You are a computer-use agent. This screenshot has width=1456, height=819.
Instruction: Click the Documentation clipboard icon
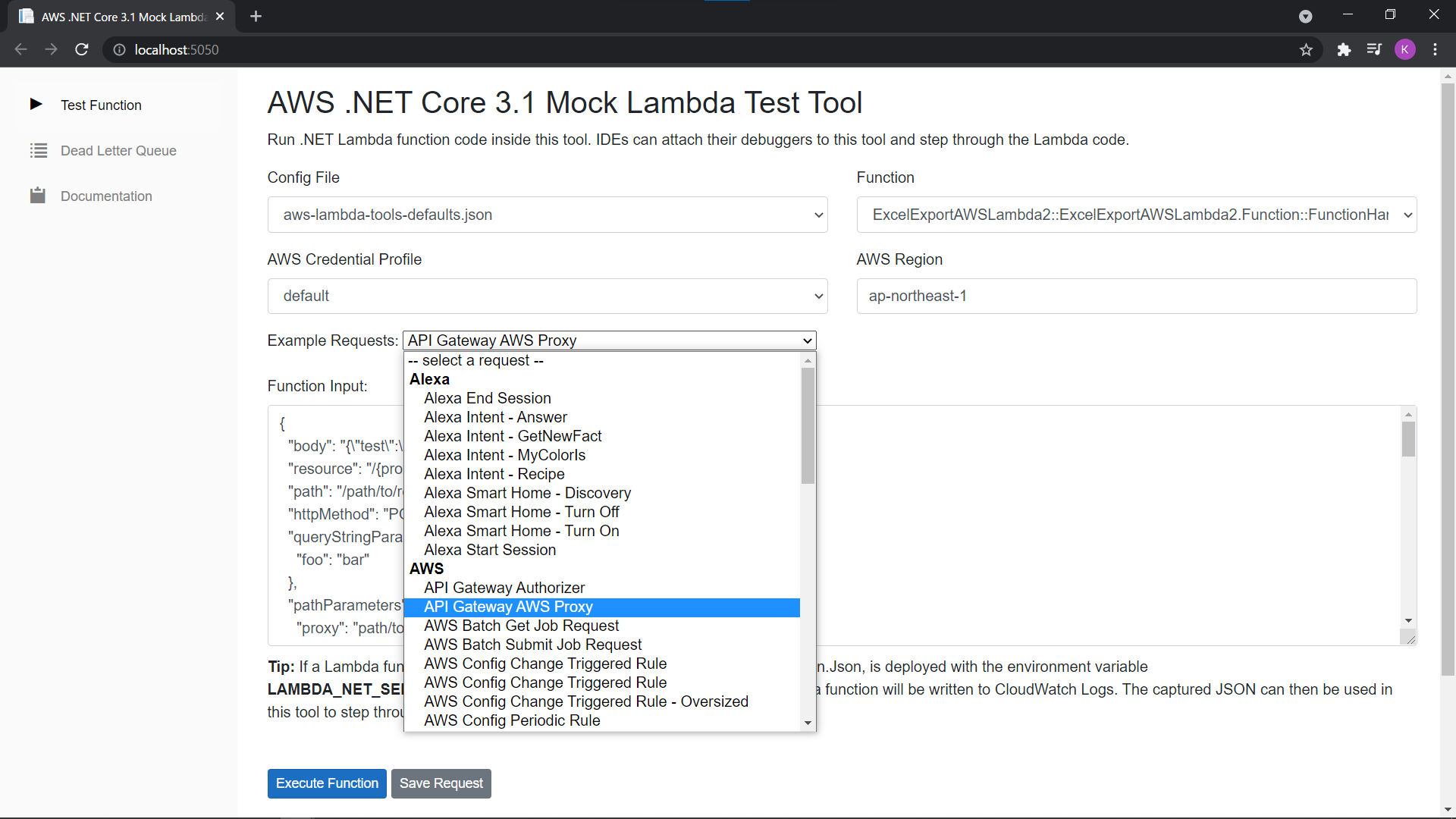click(38, 196)
